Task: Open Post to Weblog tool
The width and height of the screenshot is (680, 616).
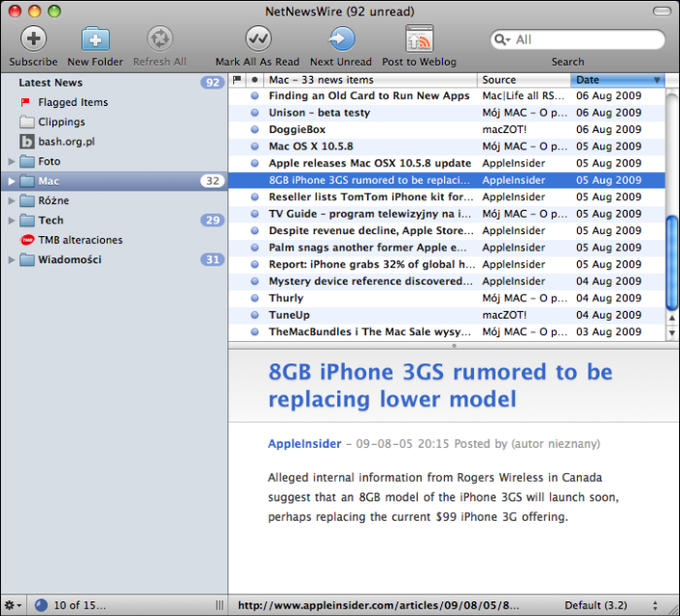Action: [x=419, y=39]
